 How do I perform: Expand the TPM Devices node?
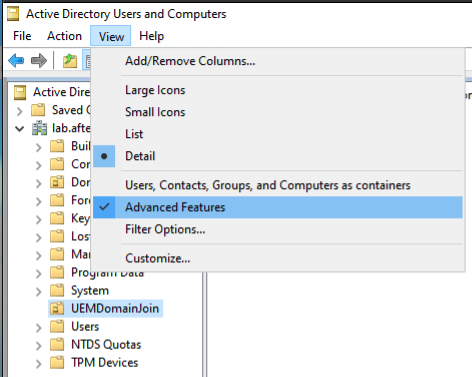tap(39, 363)
